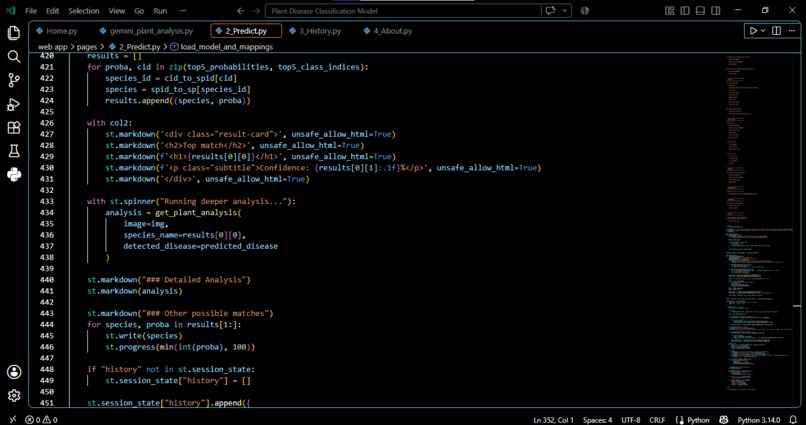The width and height of the screenshot is (806, 425).
Task: Click '### Detailed Analysis' string on line 440
Action: click(192, 280)
